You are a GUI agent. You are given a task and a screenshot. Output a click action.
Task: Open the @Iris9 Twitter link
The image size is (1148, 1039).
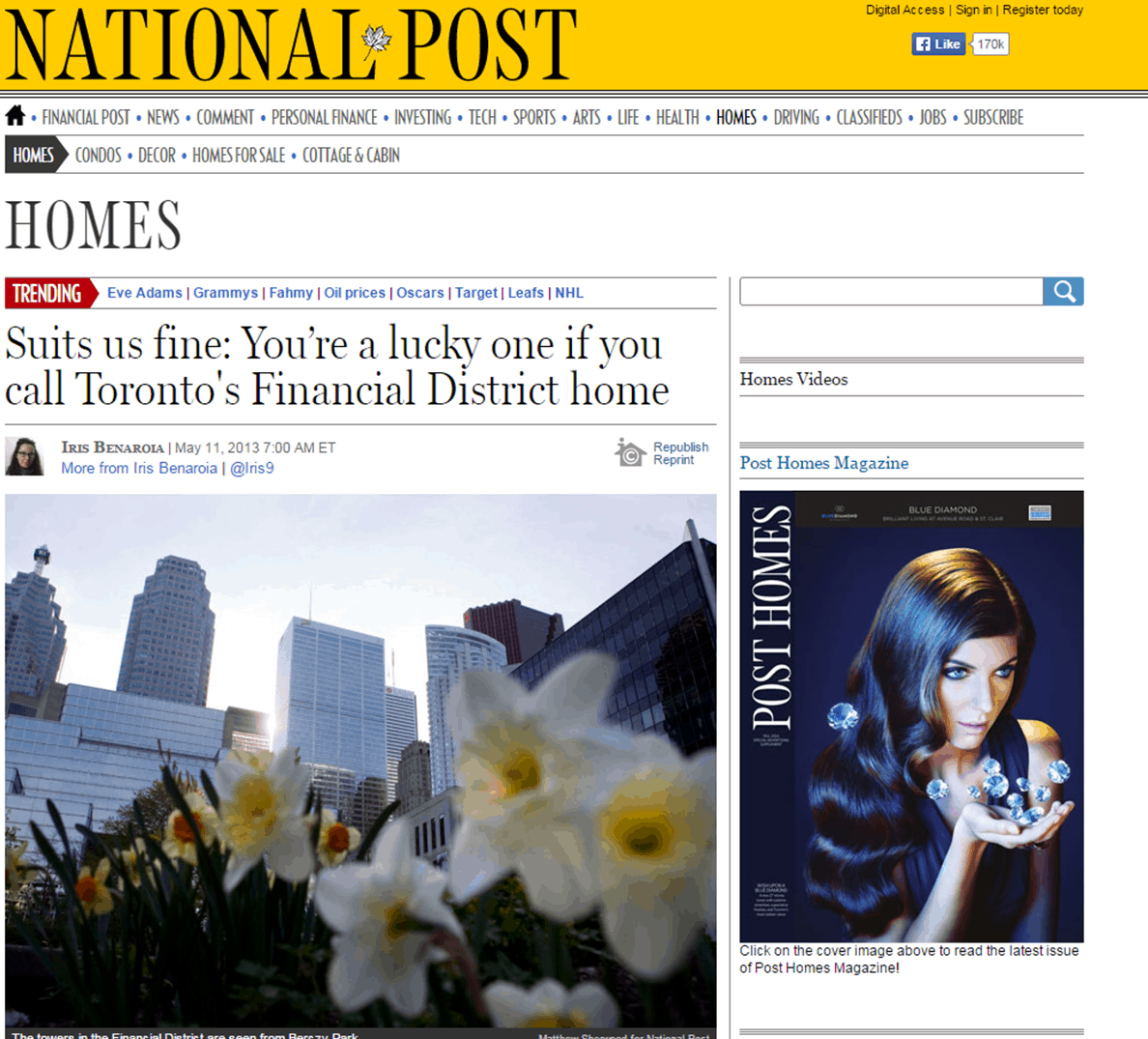click(252, 468)
